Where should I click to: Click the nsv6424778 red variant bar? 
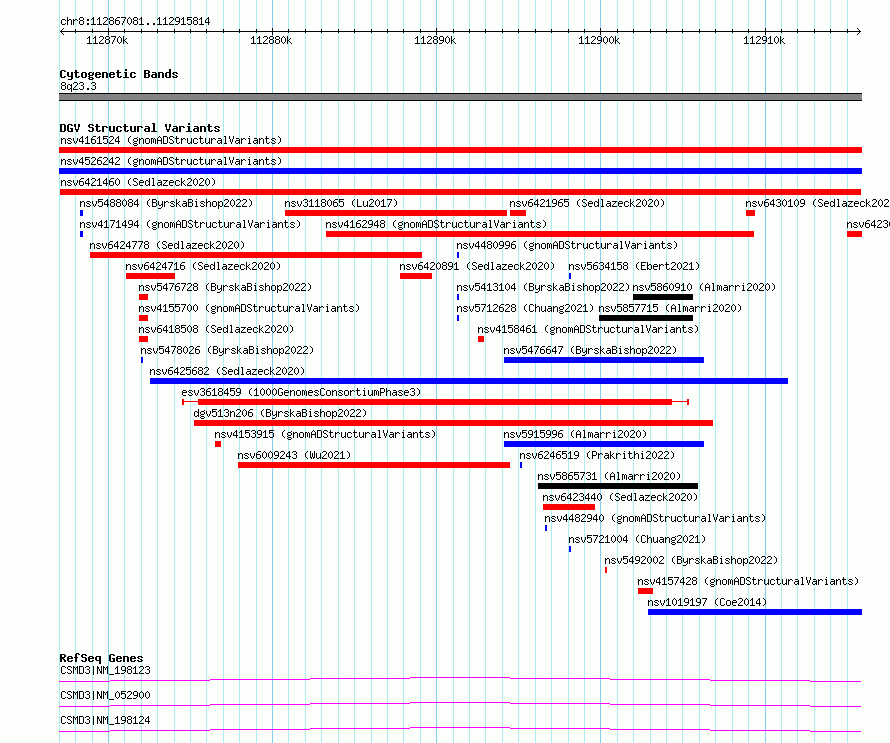pyautogui.click(x=255, y=255)
